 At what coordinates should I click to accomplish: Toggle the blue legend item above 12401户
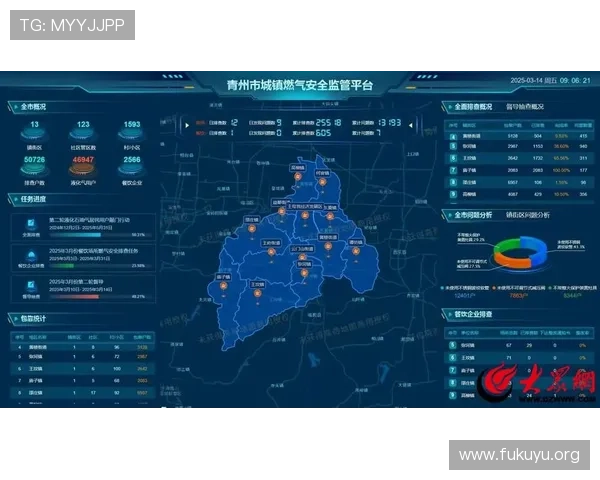[465, 288]
